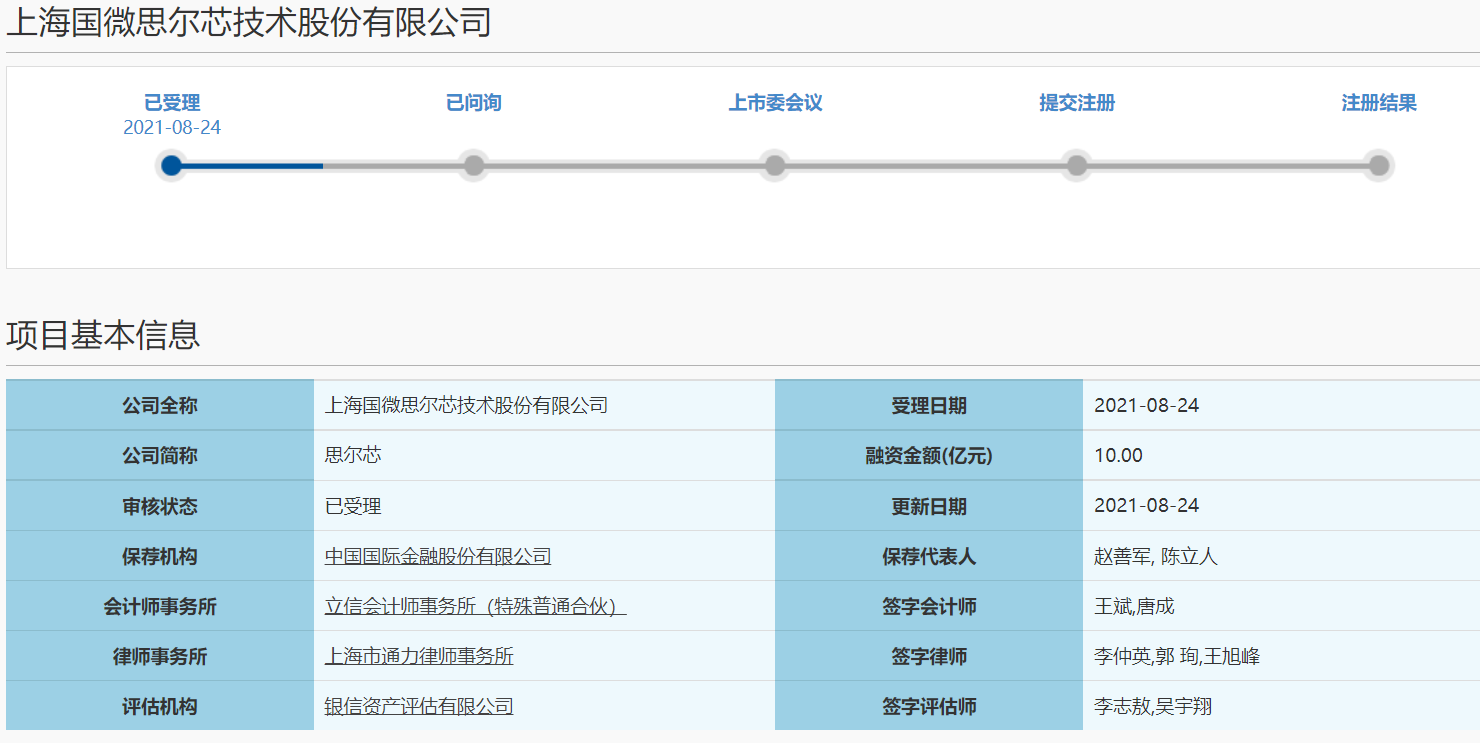Click the 审核状态 header cell
Viewport: 1480px width, 743px height.
(x=160, y=505)
